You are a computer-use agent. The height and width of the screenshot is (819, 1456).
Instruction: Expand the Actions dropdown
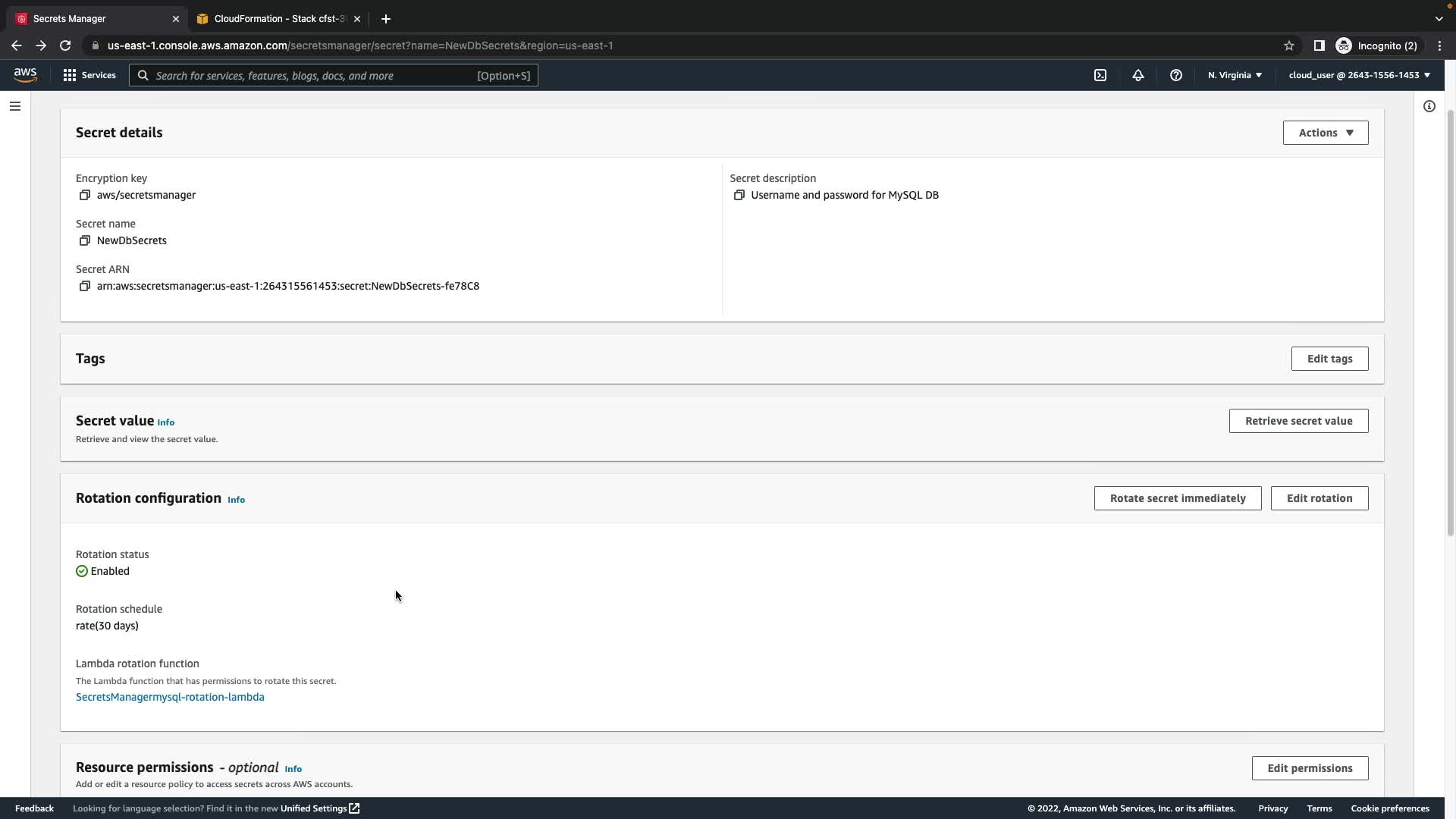[x=1325, y=133]
